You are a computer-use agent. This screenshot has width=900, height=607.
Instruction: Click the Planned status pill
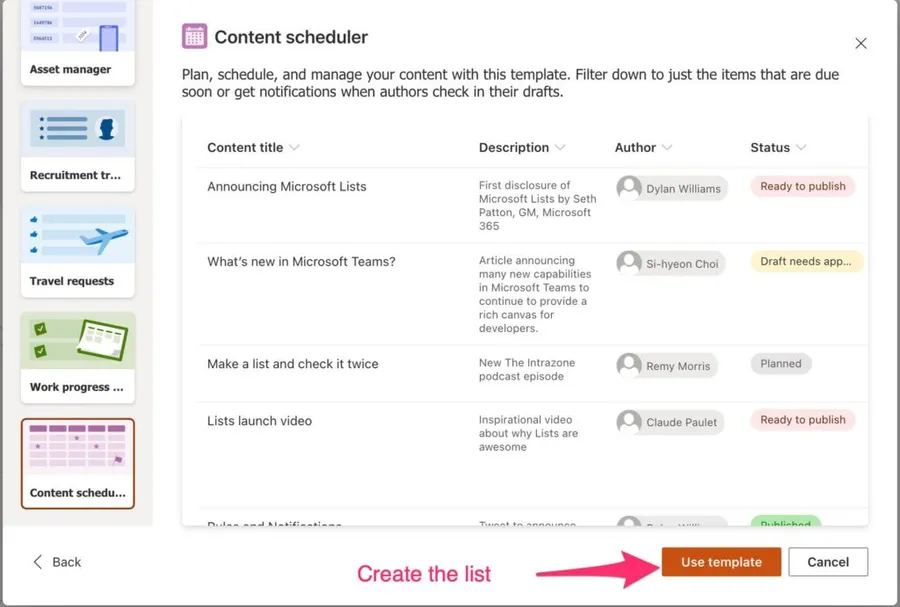[781, 364]
